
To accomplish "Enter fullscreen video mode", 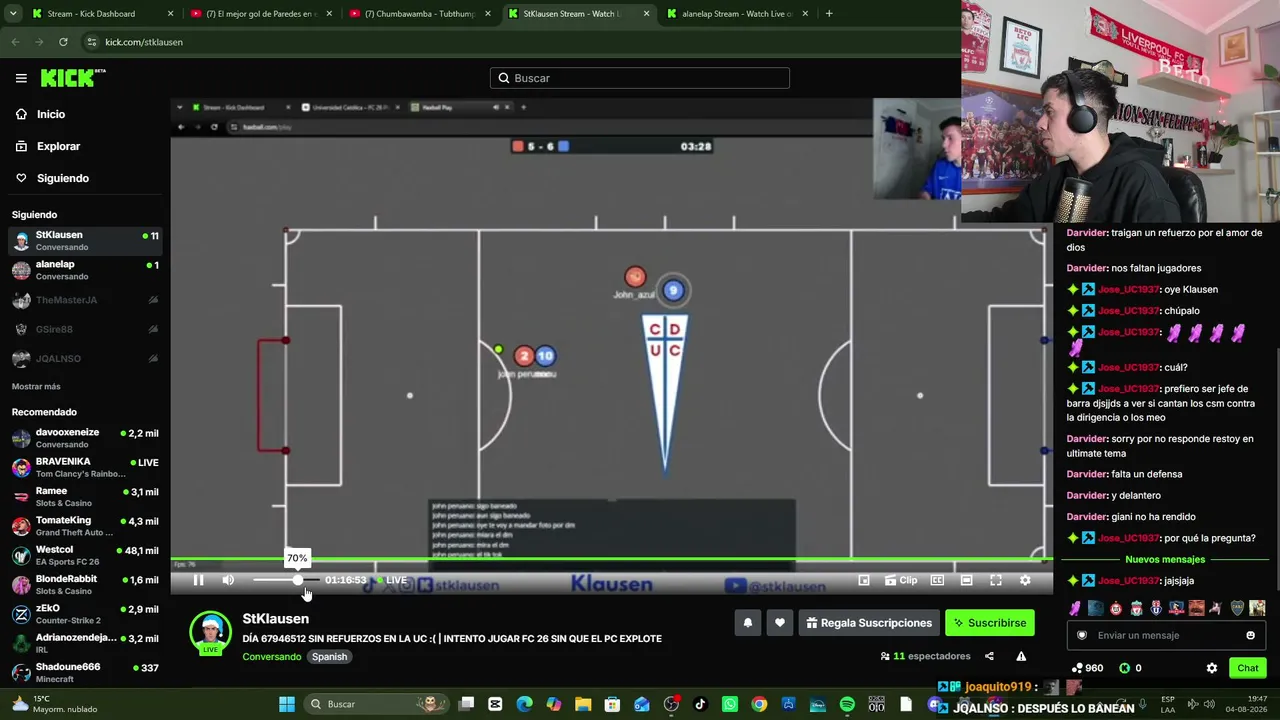I will pos(996,580).
